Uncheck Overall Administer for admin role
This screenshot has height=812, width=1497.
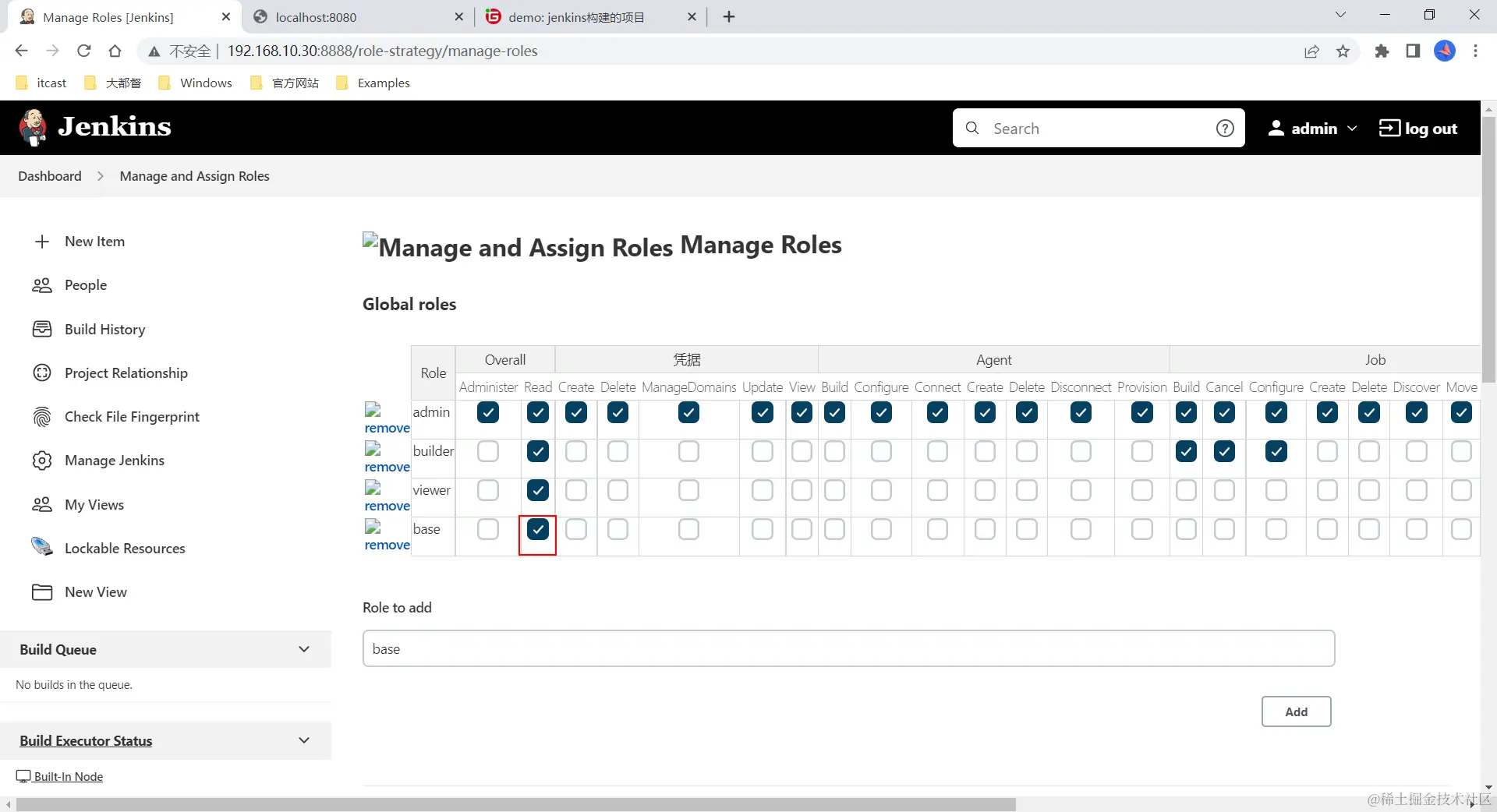(x=488, y=412)
